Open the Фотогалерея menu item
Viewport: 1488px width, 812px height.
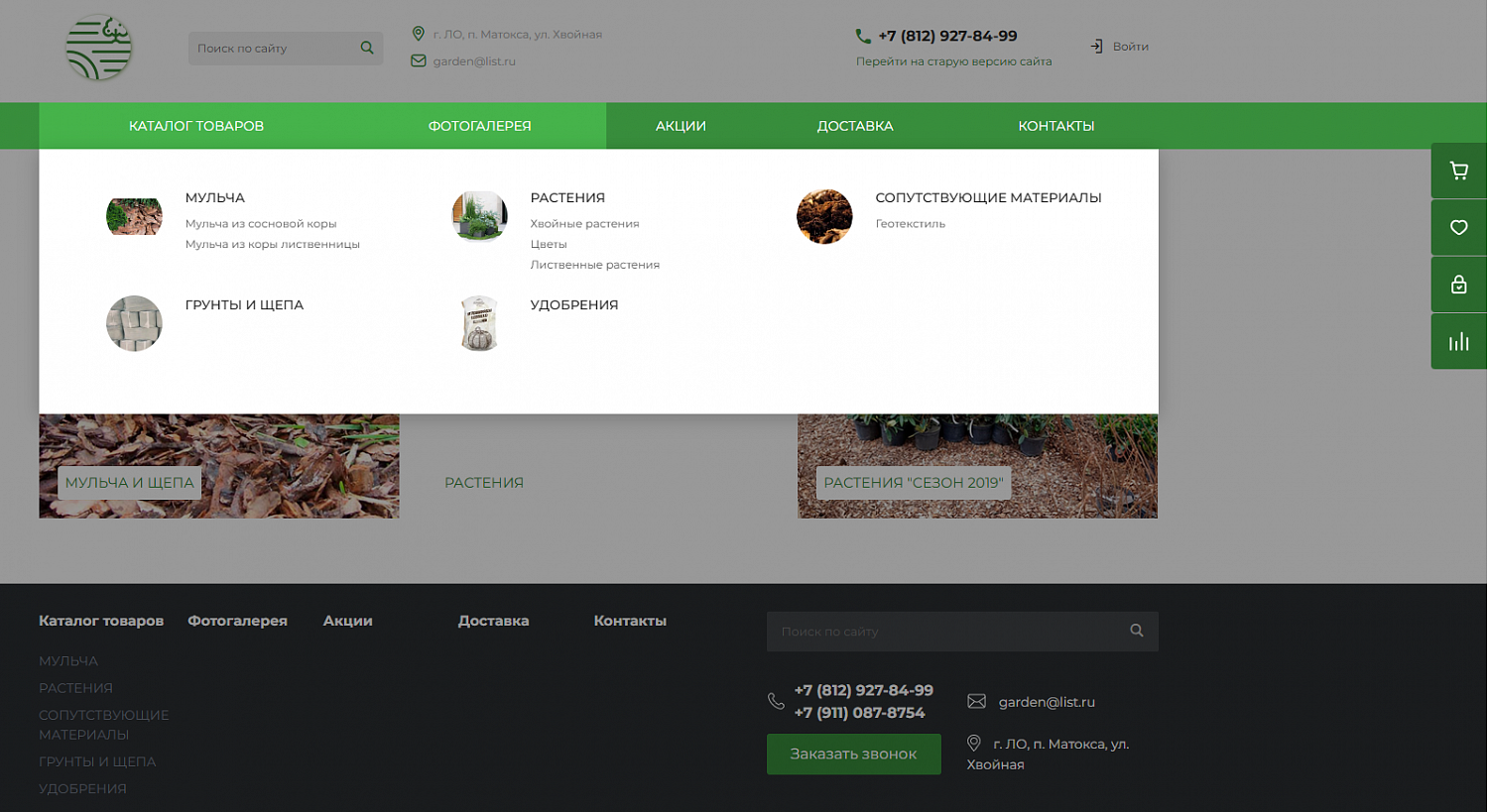479,126
